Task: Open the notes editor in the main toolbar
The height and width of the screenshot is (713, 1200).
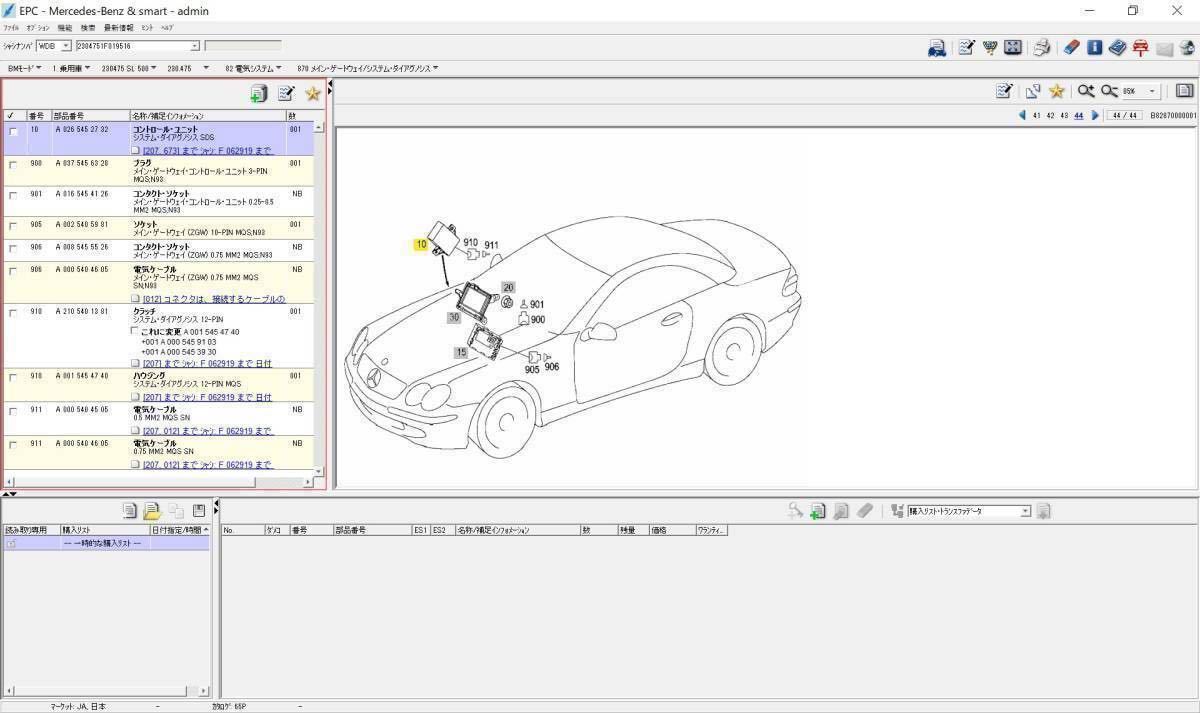Action: [x=966, y=47]
